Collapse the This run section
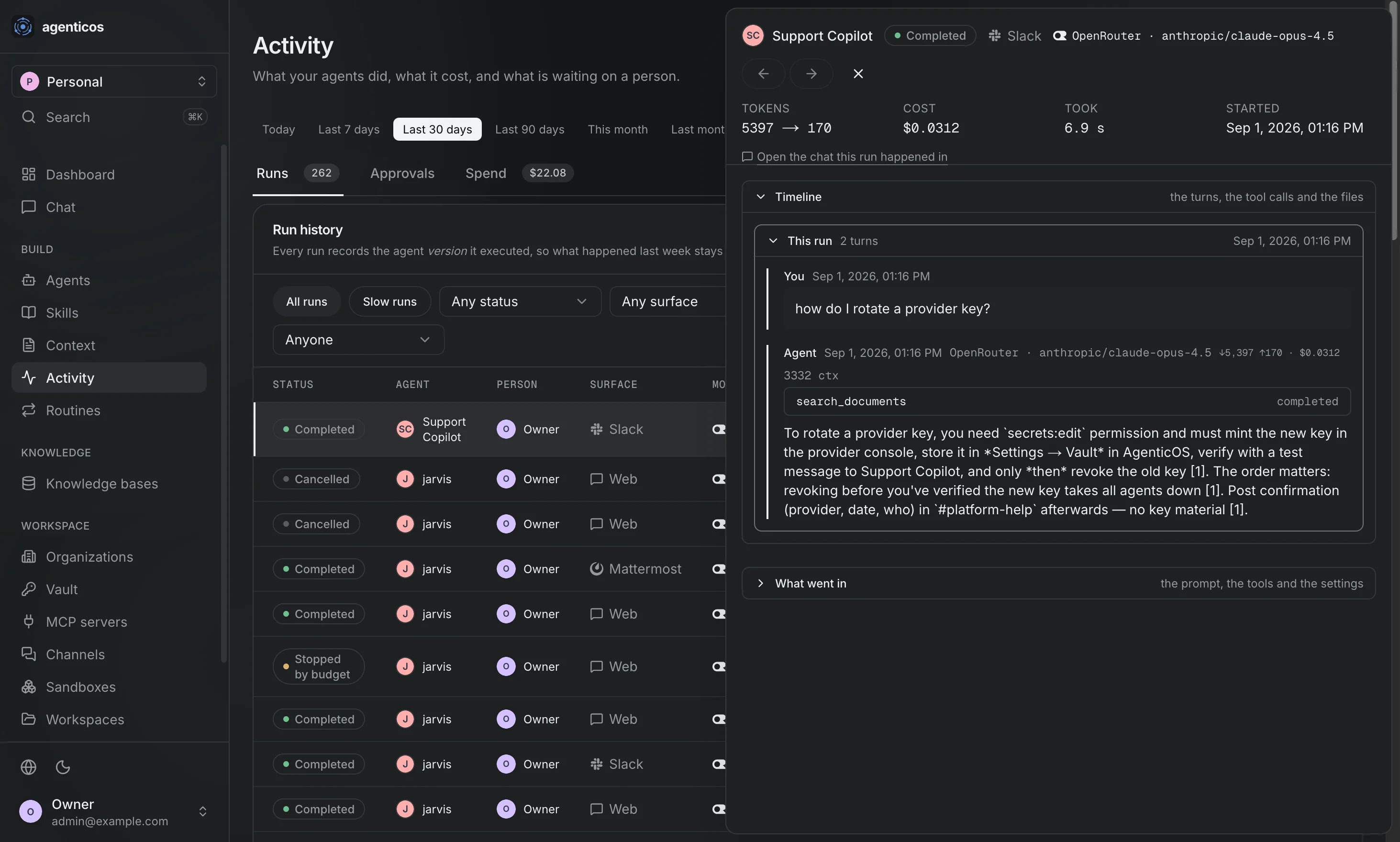Viewport: 1400px width, 842px height. tap(1058, 241)
